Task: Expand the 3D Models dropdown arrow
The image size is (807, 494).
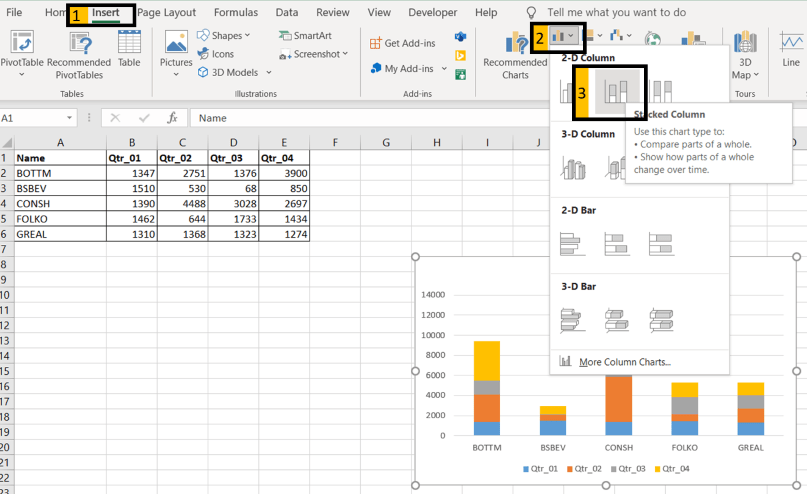Action: click(x=269, y=73)
